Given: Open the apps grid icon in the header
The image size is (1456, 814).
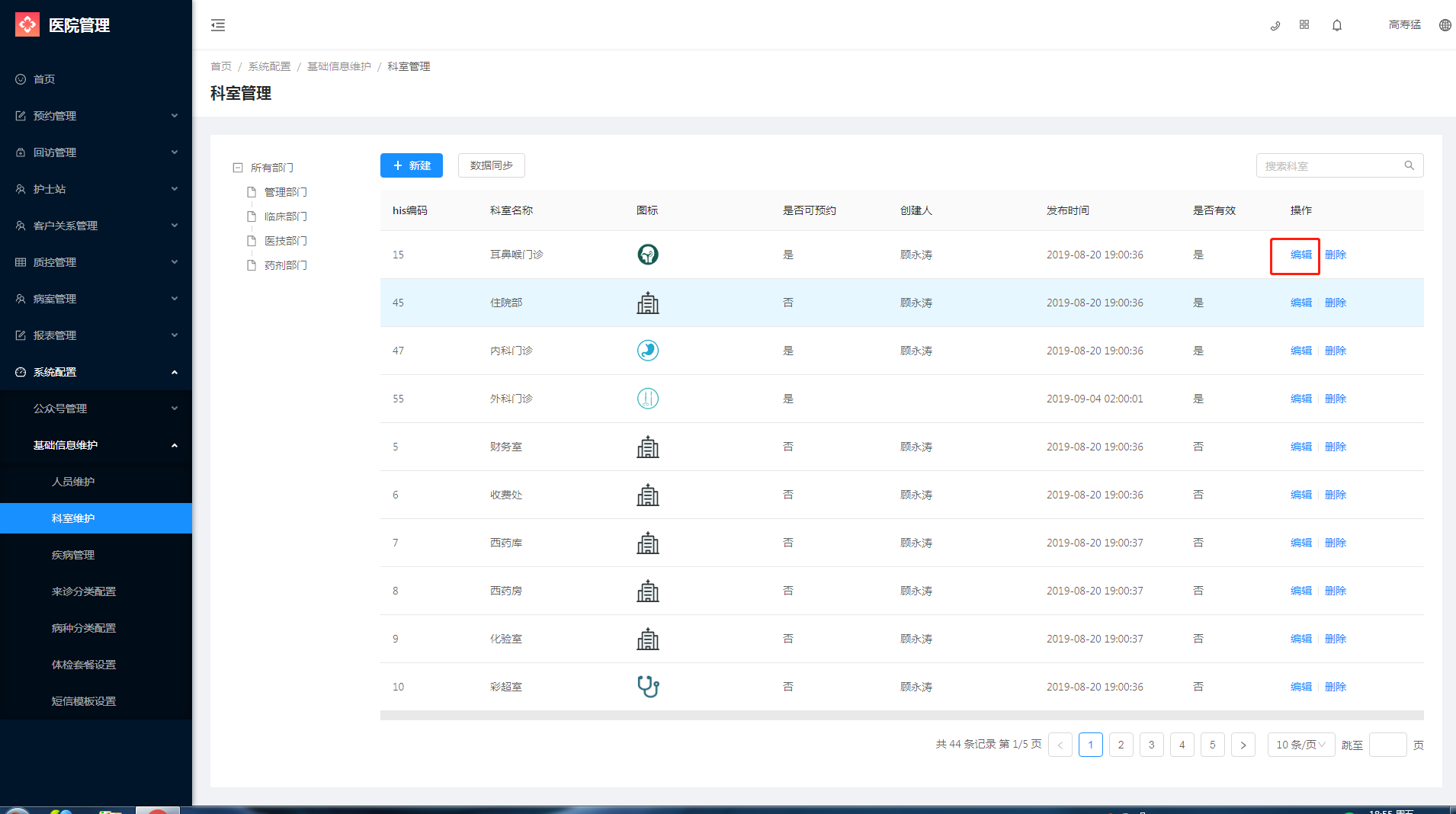Looking at the screenshot, I should [1304, 25].
